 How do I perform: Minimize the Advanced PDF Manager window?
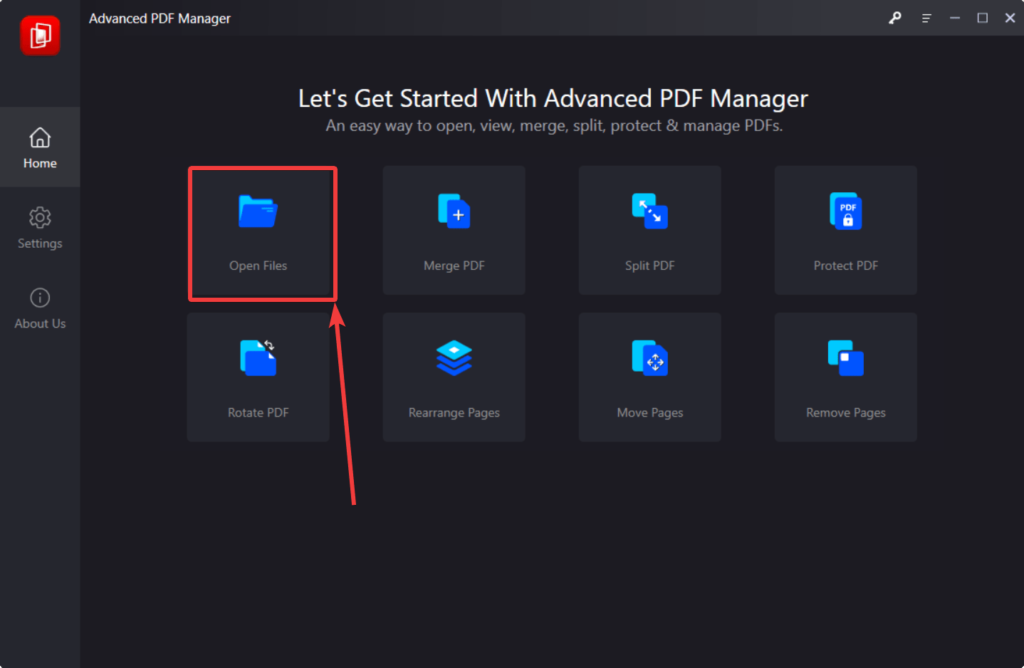(x=955, y=18)
